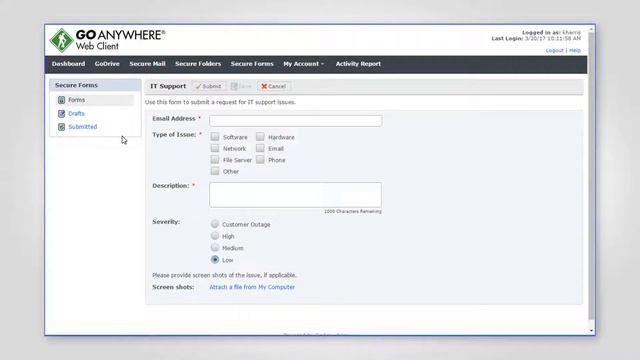Viewport: 640px width, 360px height.
Task: Select High severity option
Action: 215,236
